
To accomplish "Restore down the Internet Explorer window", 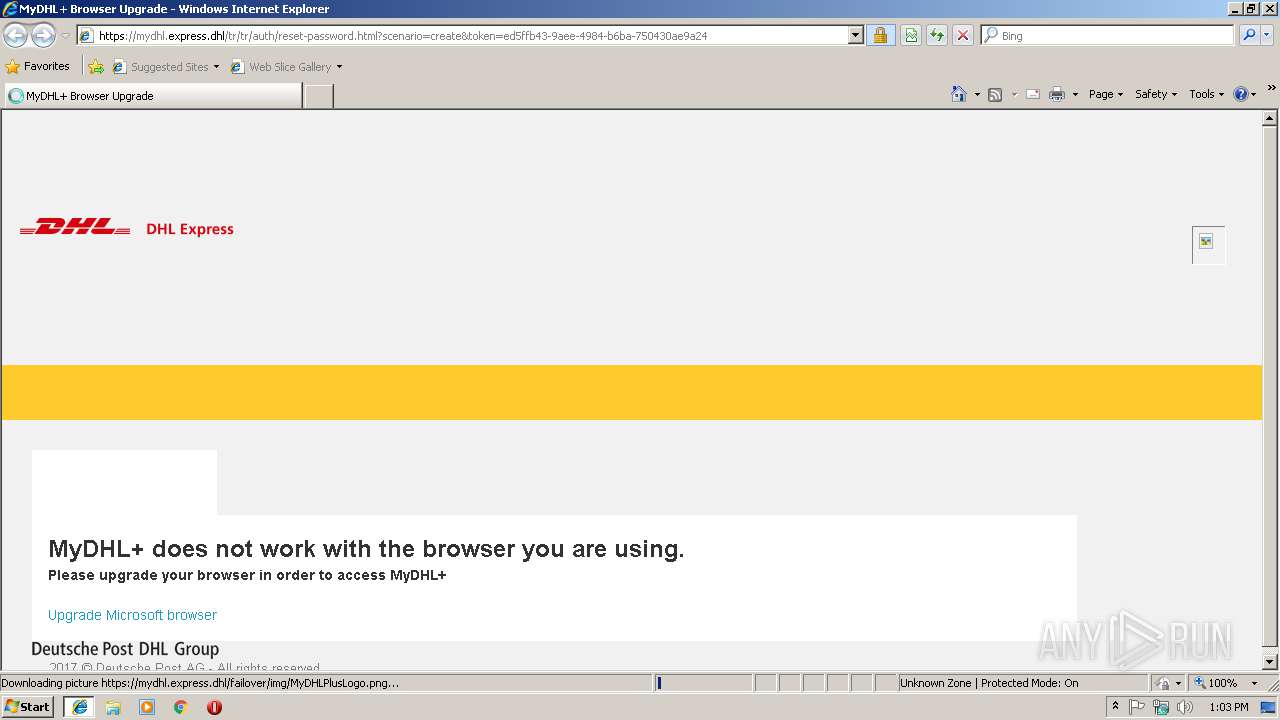I will tap(1251, 8).
